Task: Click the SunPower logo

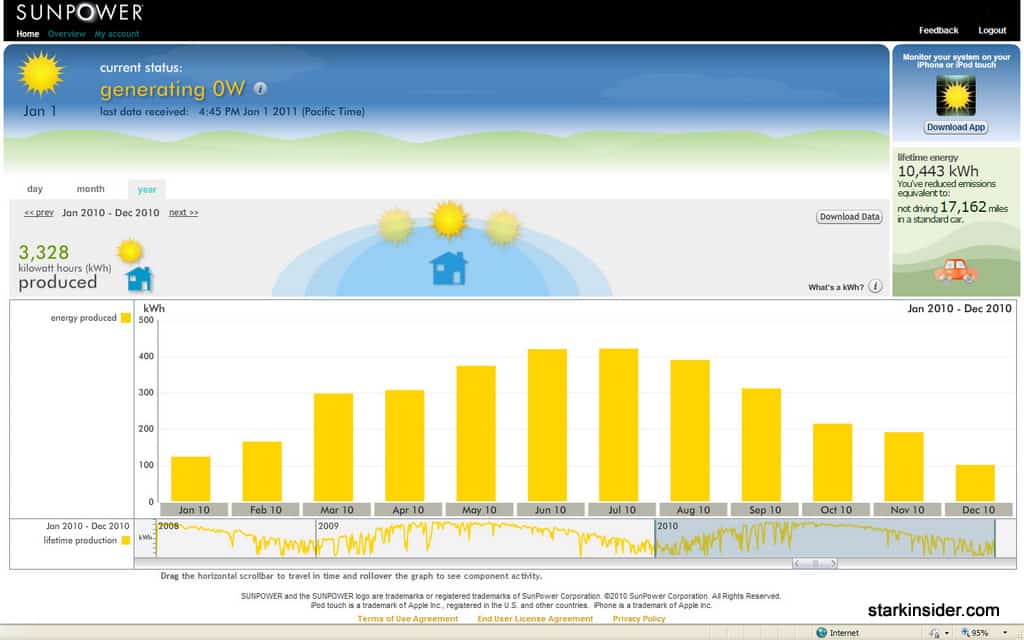Action: pos(79,13)
